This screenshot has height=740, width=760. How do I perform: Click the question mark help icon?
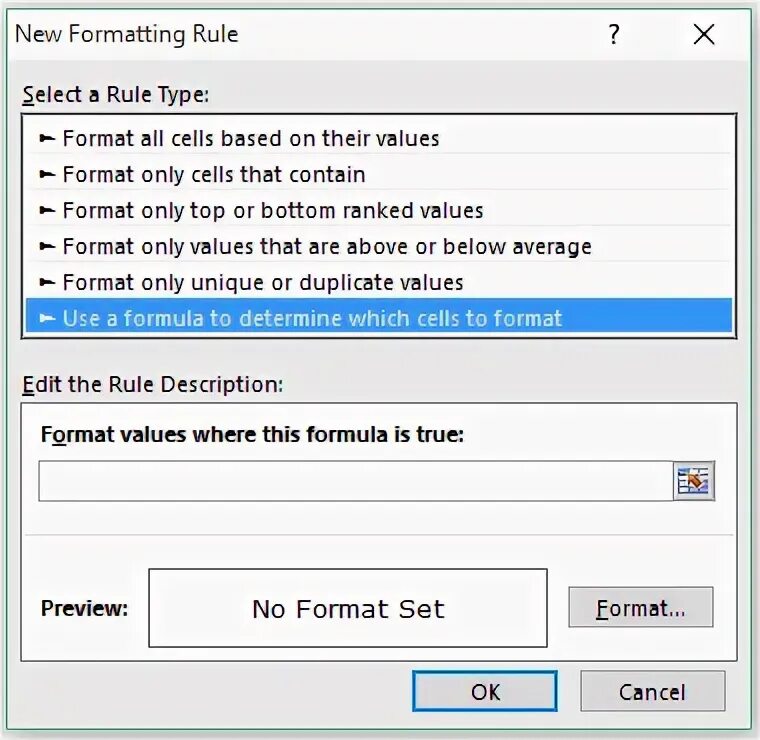614,34
